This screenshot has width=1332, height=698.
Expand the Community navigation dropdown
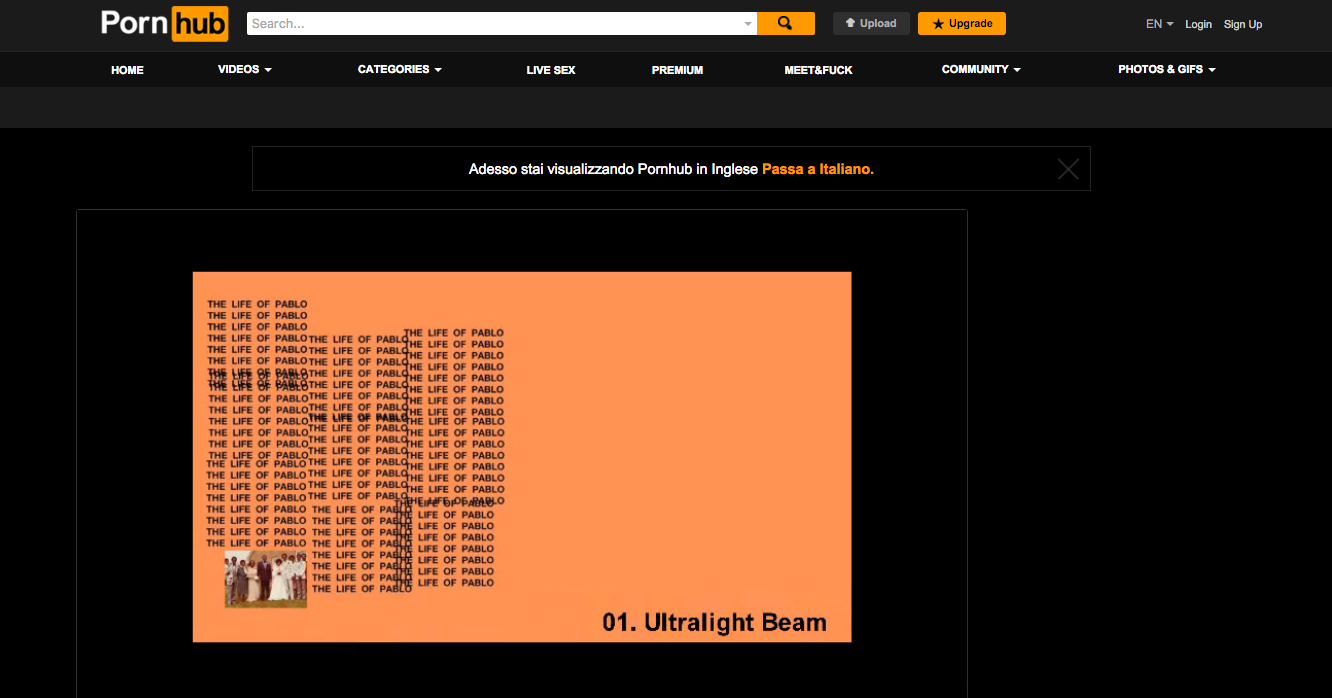coord(980,69)
